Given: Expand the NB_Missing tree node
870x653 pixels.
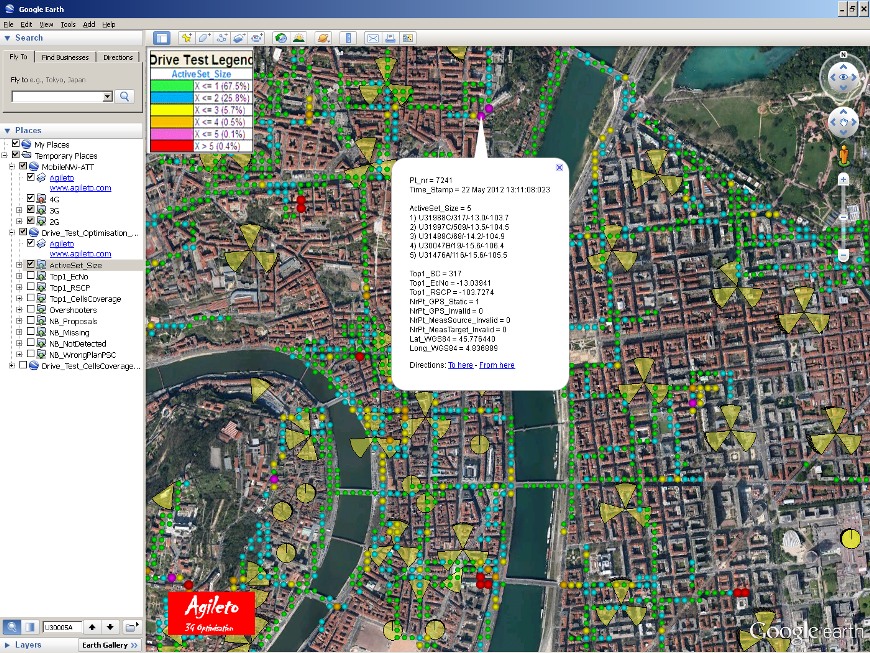Looking at the screenshot, I should 20,332.
